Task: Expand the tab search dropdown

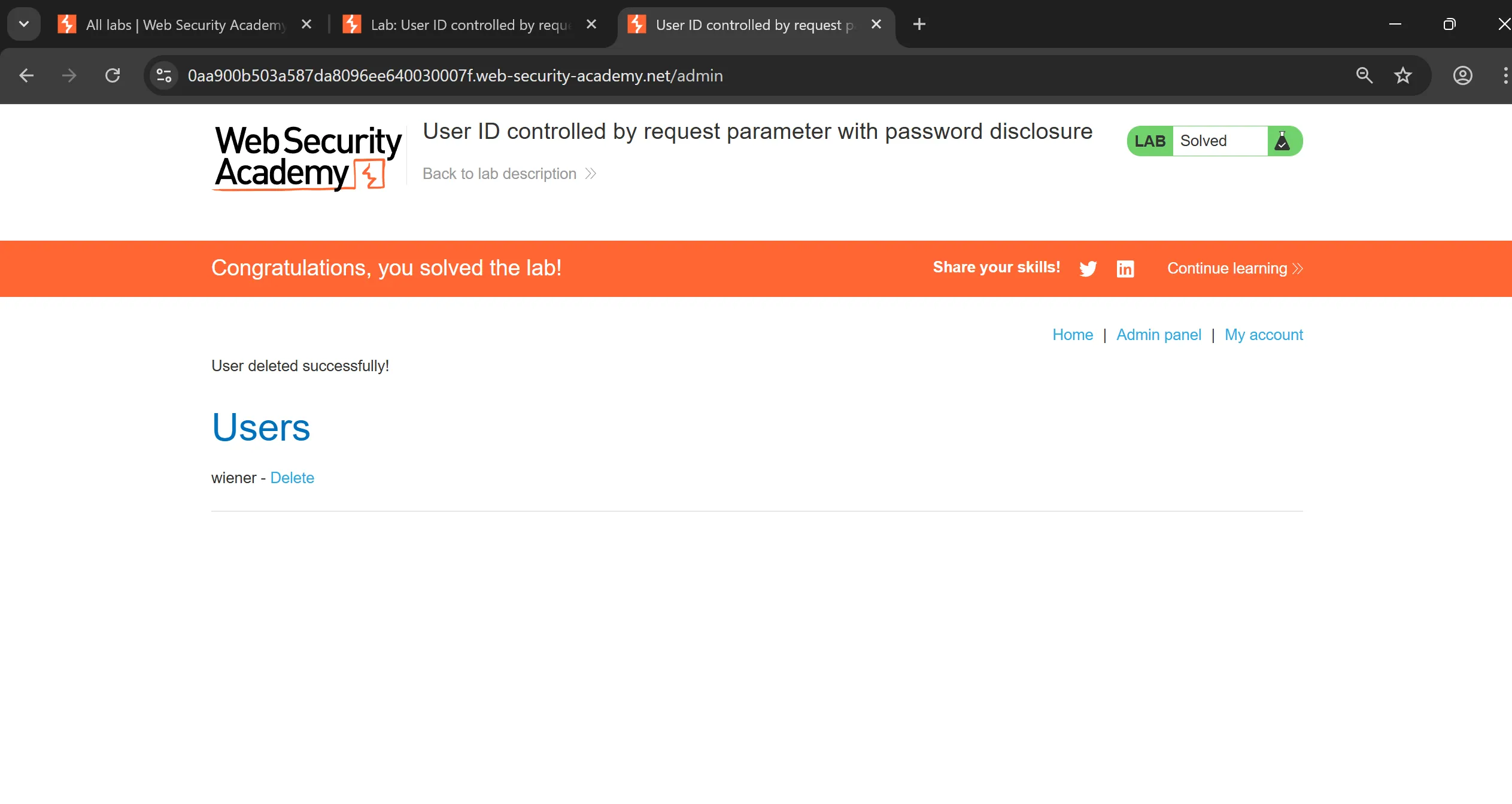Action: (x=24, y=25)
